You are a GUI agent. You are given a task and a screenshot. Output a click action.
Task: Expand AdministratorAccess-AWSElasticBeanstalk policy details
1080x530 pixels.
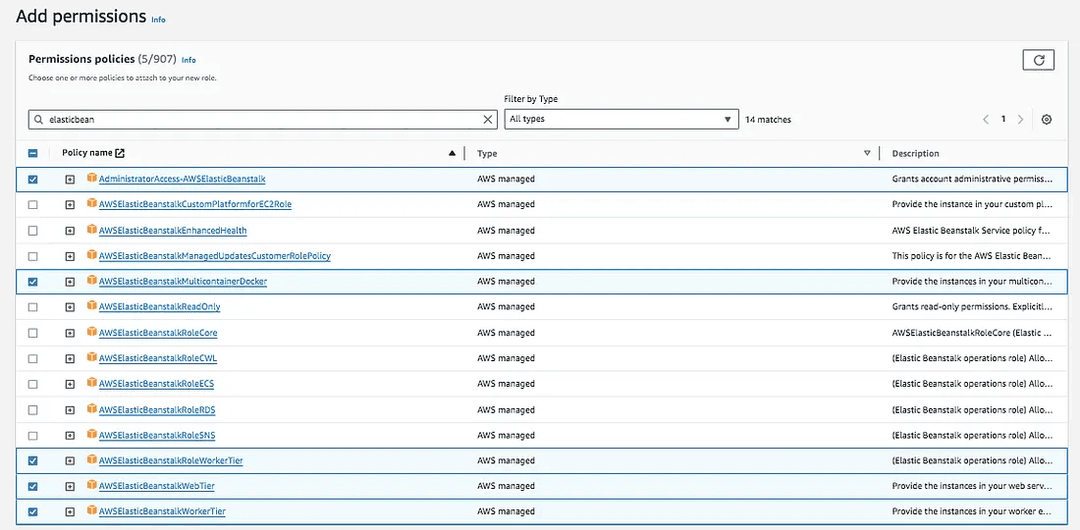[x=70, y=179]
